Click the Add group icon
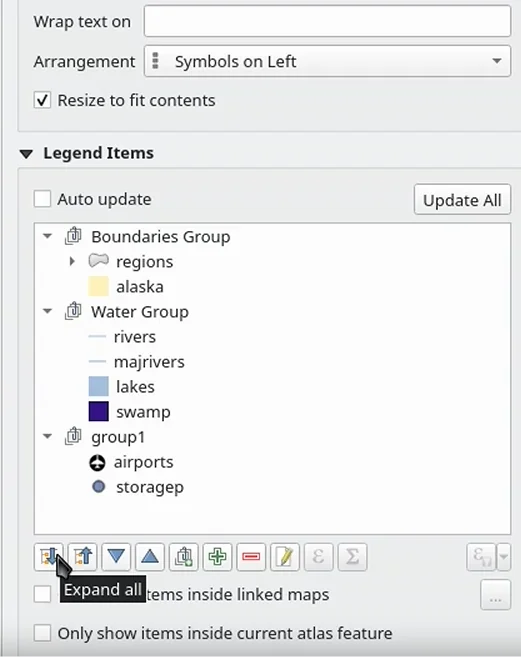This screenshot has width=521, height=657. coord(184,557)
